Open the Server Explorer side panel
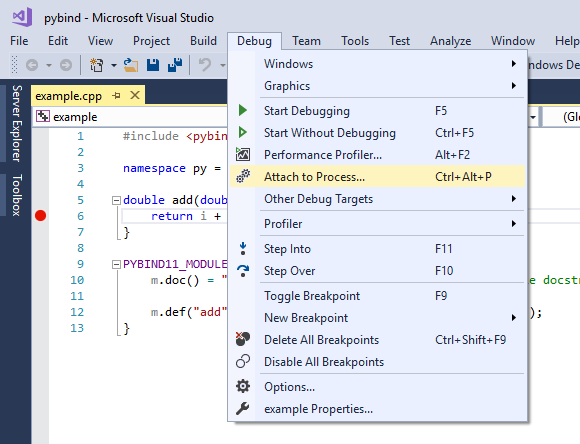The image size is (580, 444). pos(17,123)
